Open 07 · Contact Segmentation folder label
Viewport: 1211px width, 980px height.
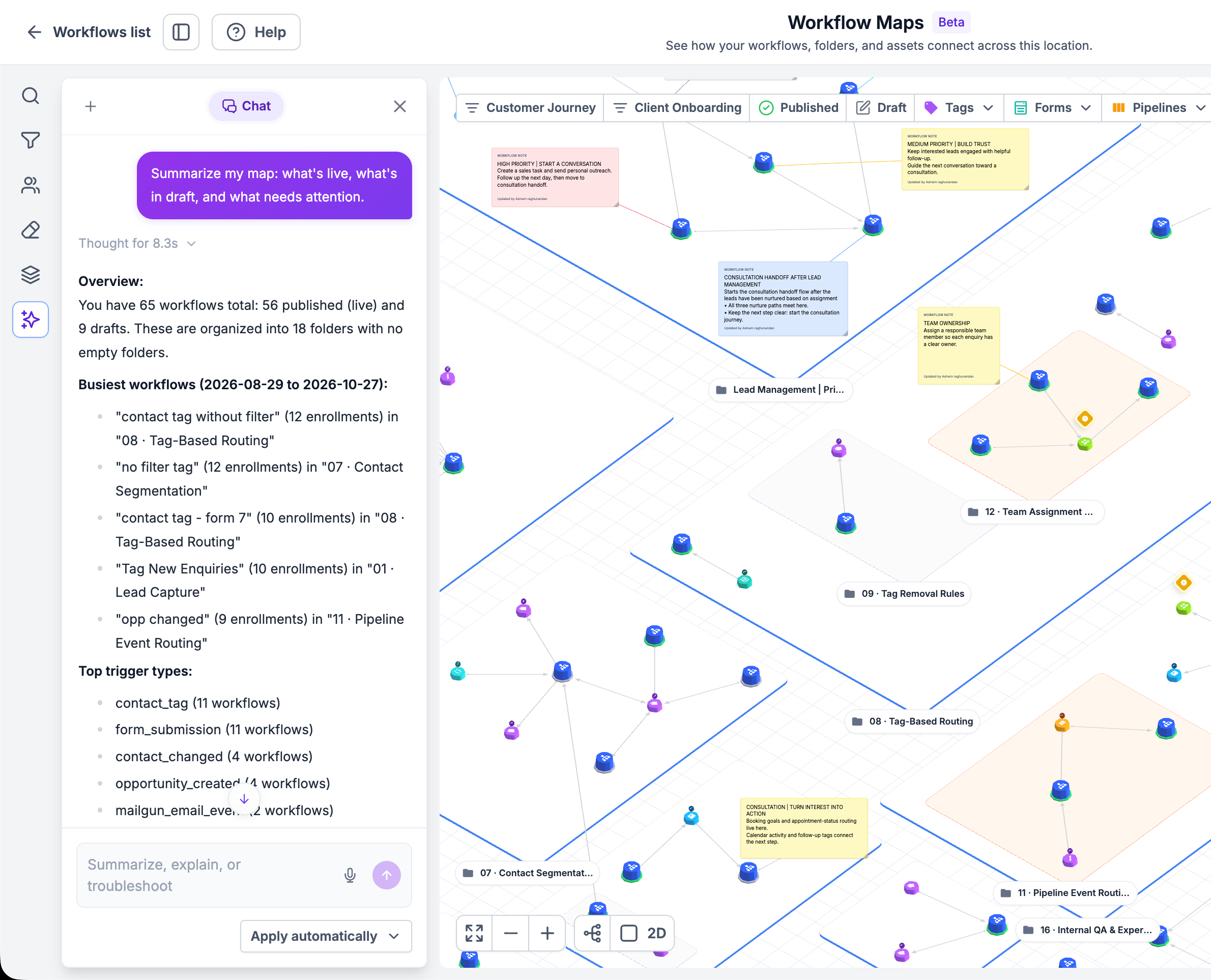[527, 873]
